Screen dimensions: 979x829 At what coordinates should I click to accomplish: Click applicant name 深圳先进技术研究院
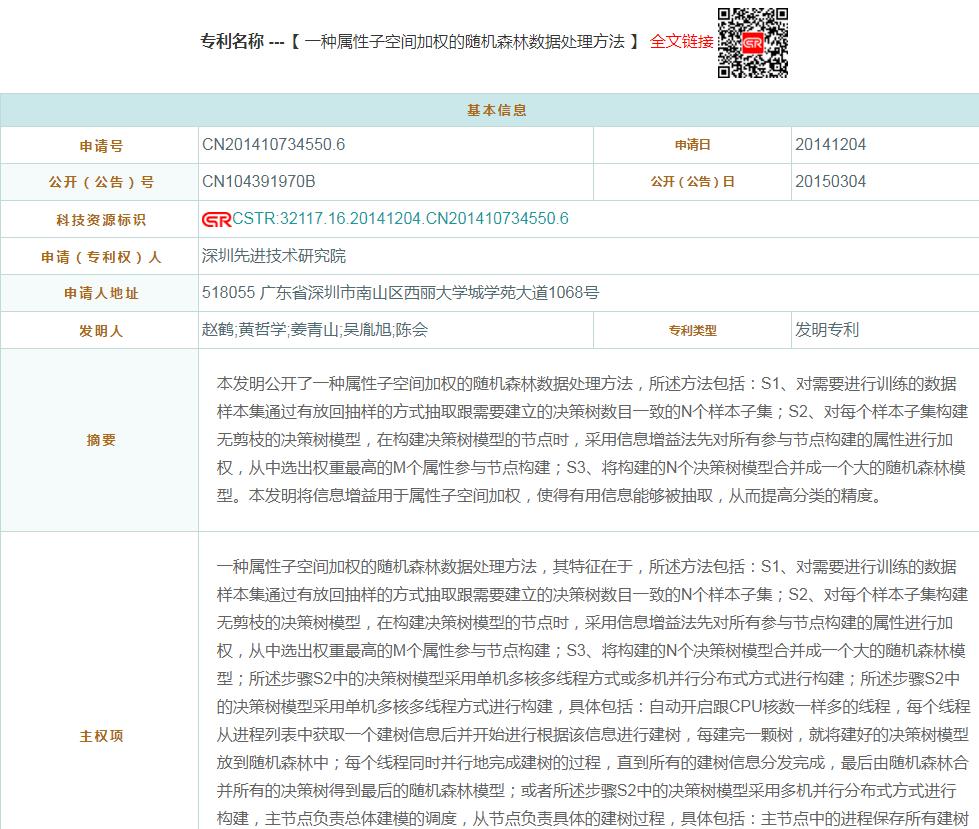pyautogui.click(x=273, y=256)
